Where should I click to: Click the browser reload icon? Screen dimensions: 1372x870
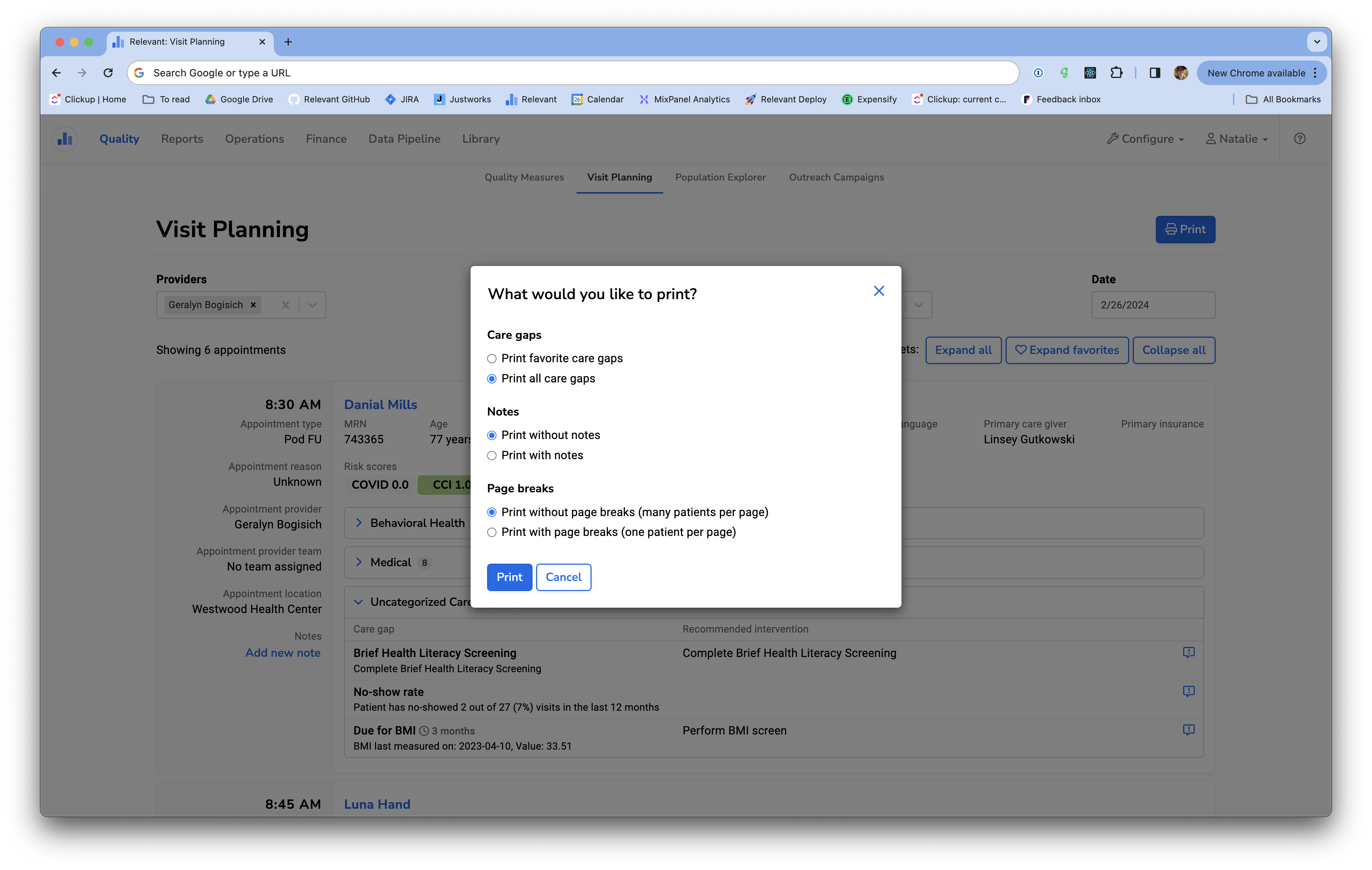click(x=108, y=73)
